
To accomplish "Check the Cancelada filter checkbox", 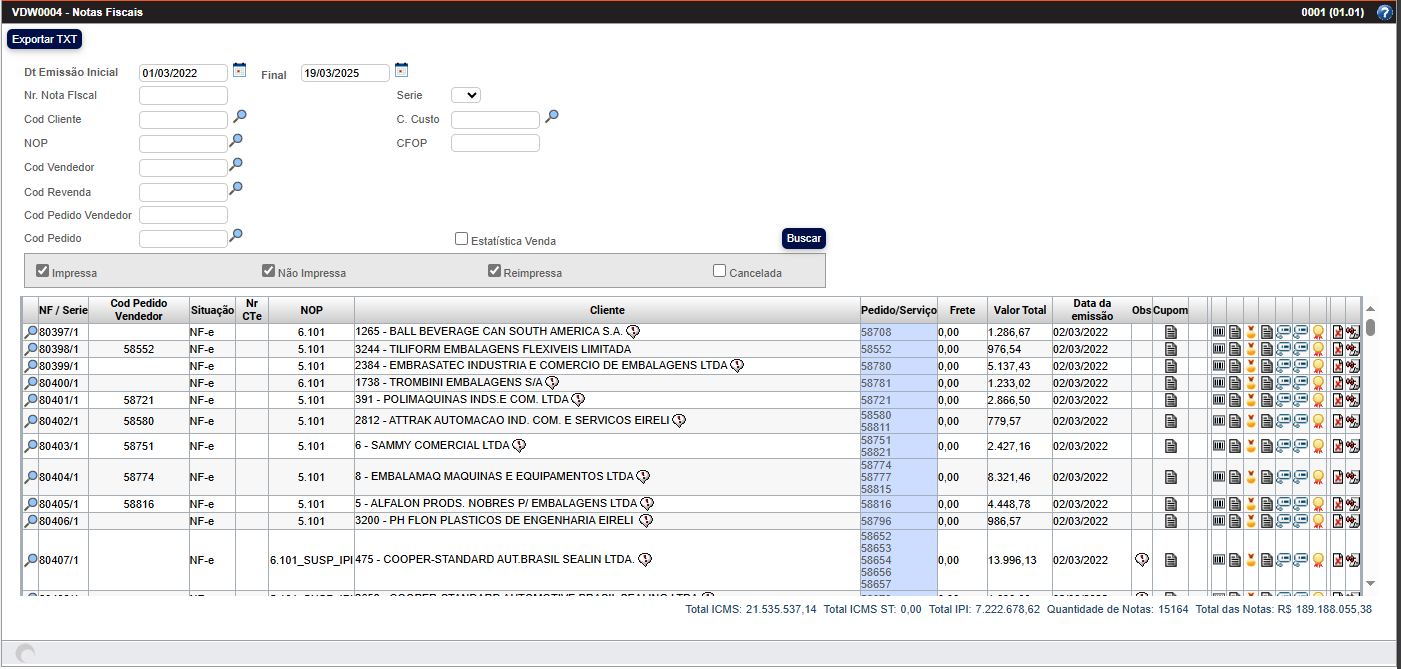I will coord(719,271).
